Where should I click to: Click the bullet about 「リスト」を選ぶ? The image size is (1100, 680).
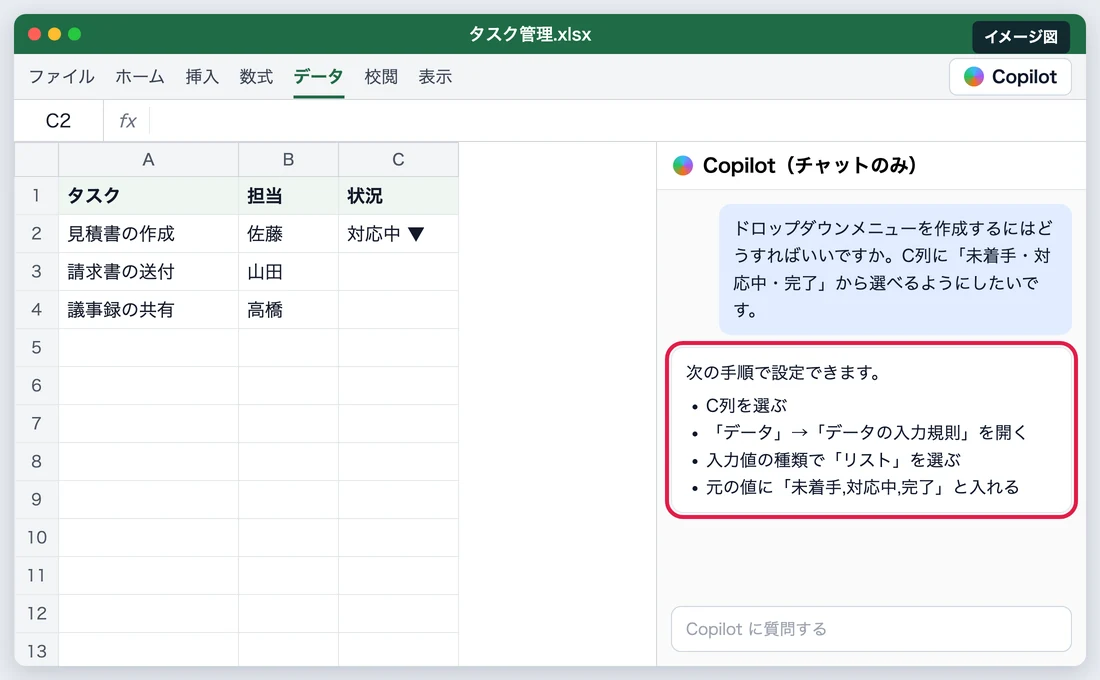pyautogui.click(x=833, y=460)
